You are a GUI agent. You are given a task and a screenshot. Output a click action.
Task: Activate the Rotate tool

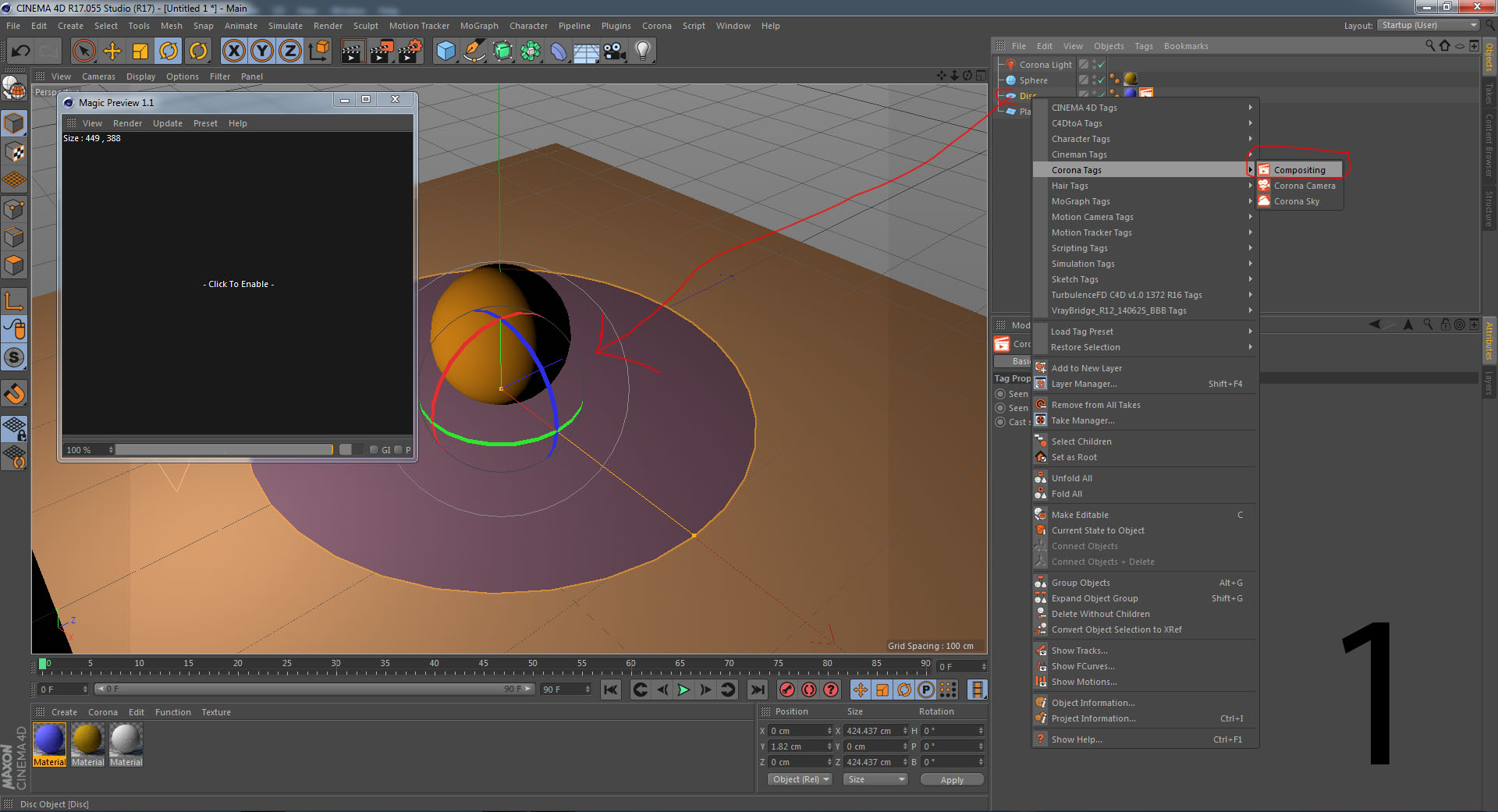169,51
